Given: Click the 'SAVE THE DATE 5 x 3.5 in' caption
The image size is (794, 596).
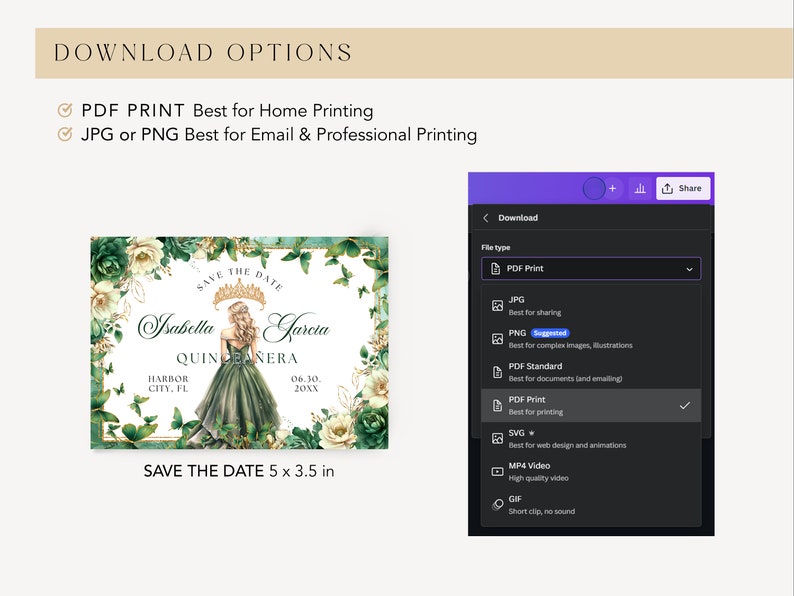Looking at the screenshot, I should pyautogui.click(x=239, y=471).
